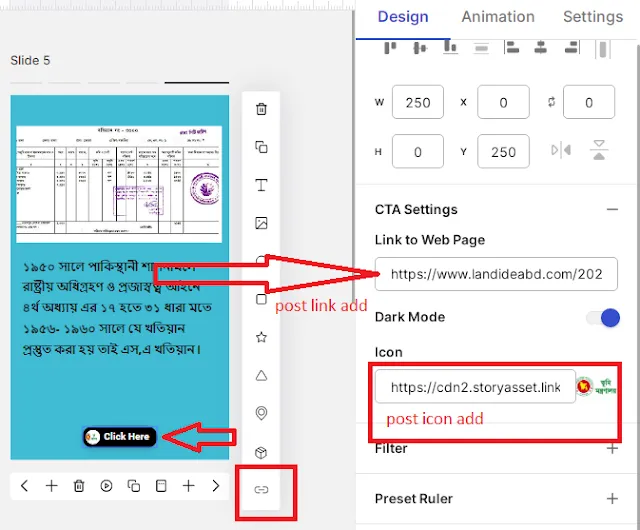Screen dimensions: 640x530
Task: Click the image insert icon
Action: tap(261, 223)
